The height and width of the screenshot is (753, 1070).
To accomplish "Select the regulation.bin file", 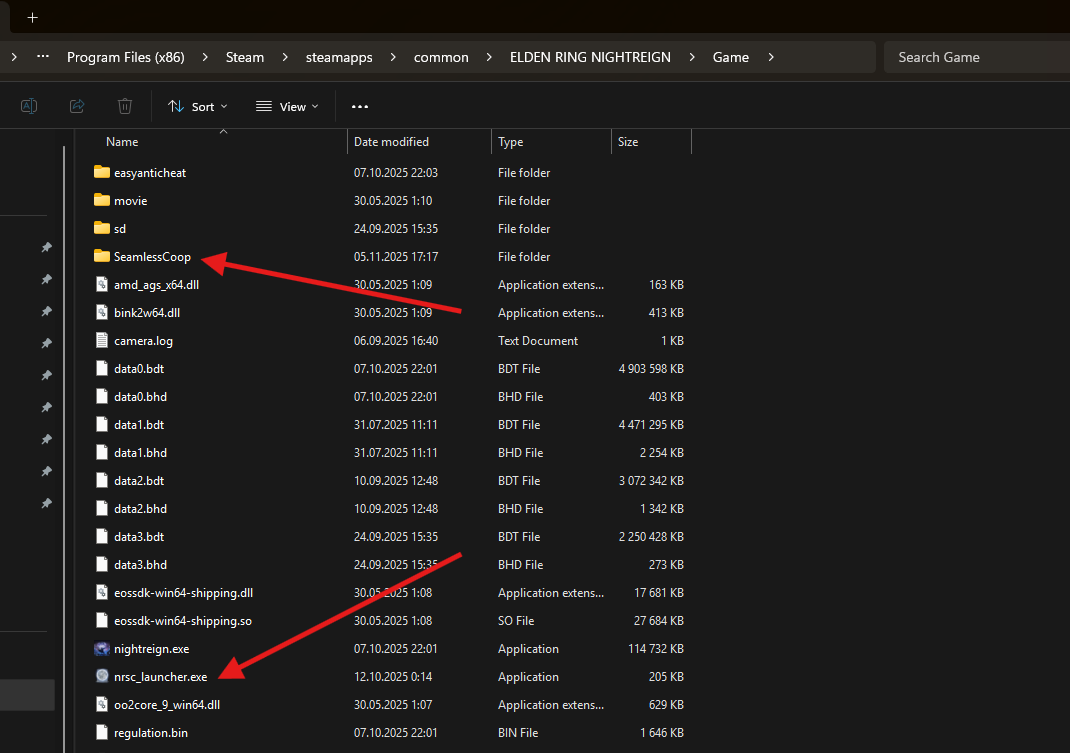I will 150,733.
